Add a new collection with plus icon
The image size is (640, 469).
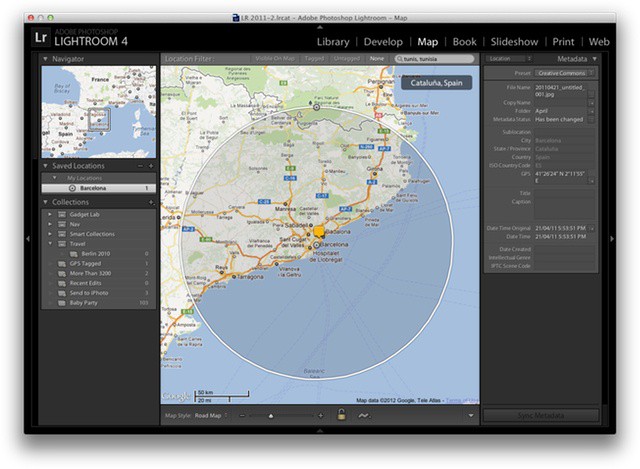[x=151, y=202]
